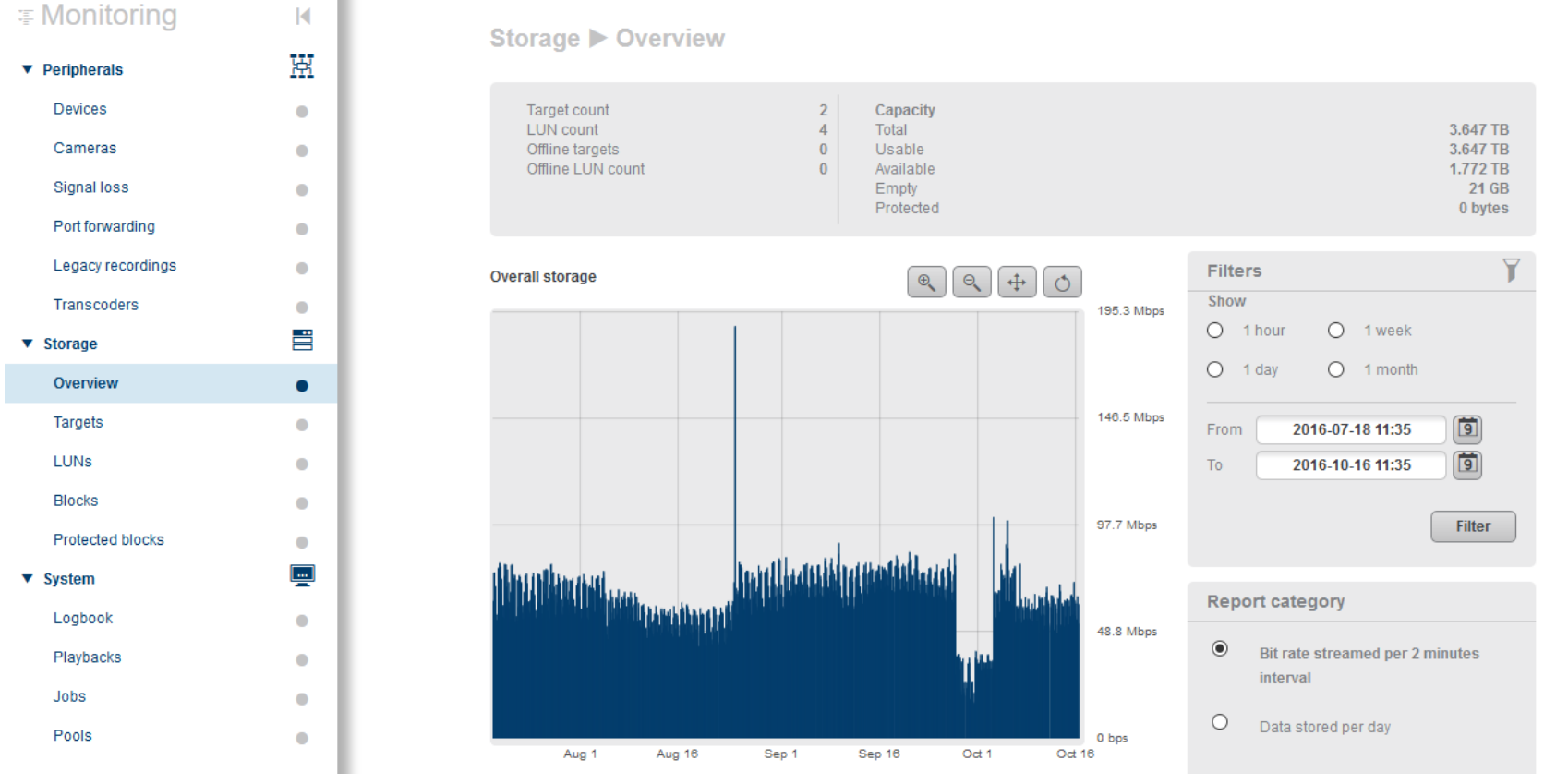The height and width of the screenshot is (784, 1544).
Task: Open the Cameras menu item
Action: pyautogui.click(x=85, y=148)
